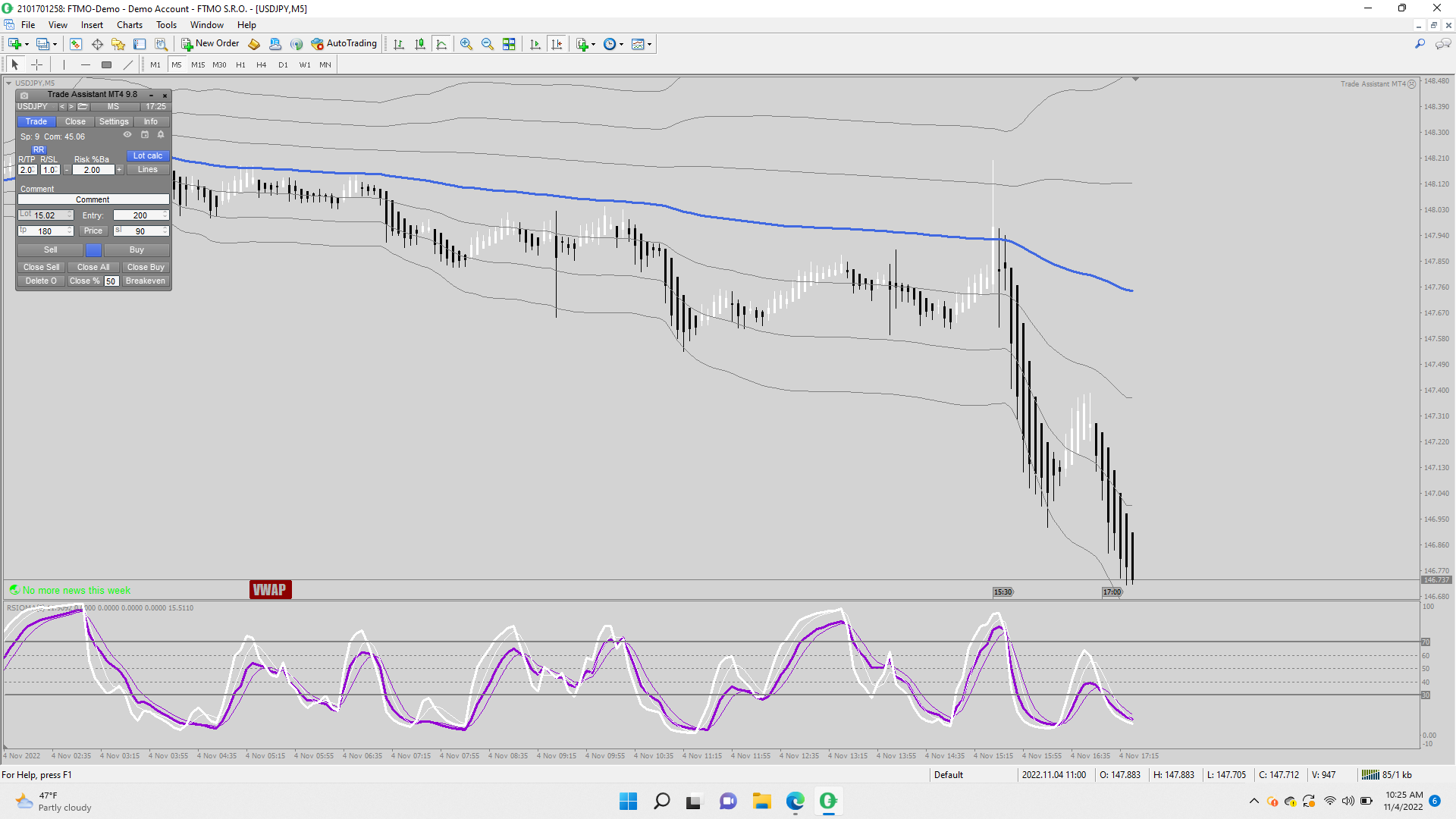Open the Charts menu

pos(129,25)
